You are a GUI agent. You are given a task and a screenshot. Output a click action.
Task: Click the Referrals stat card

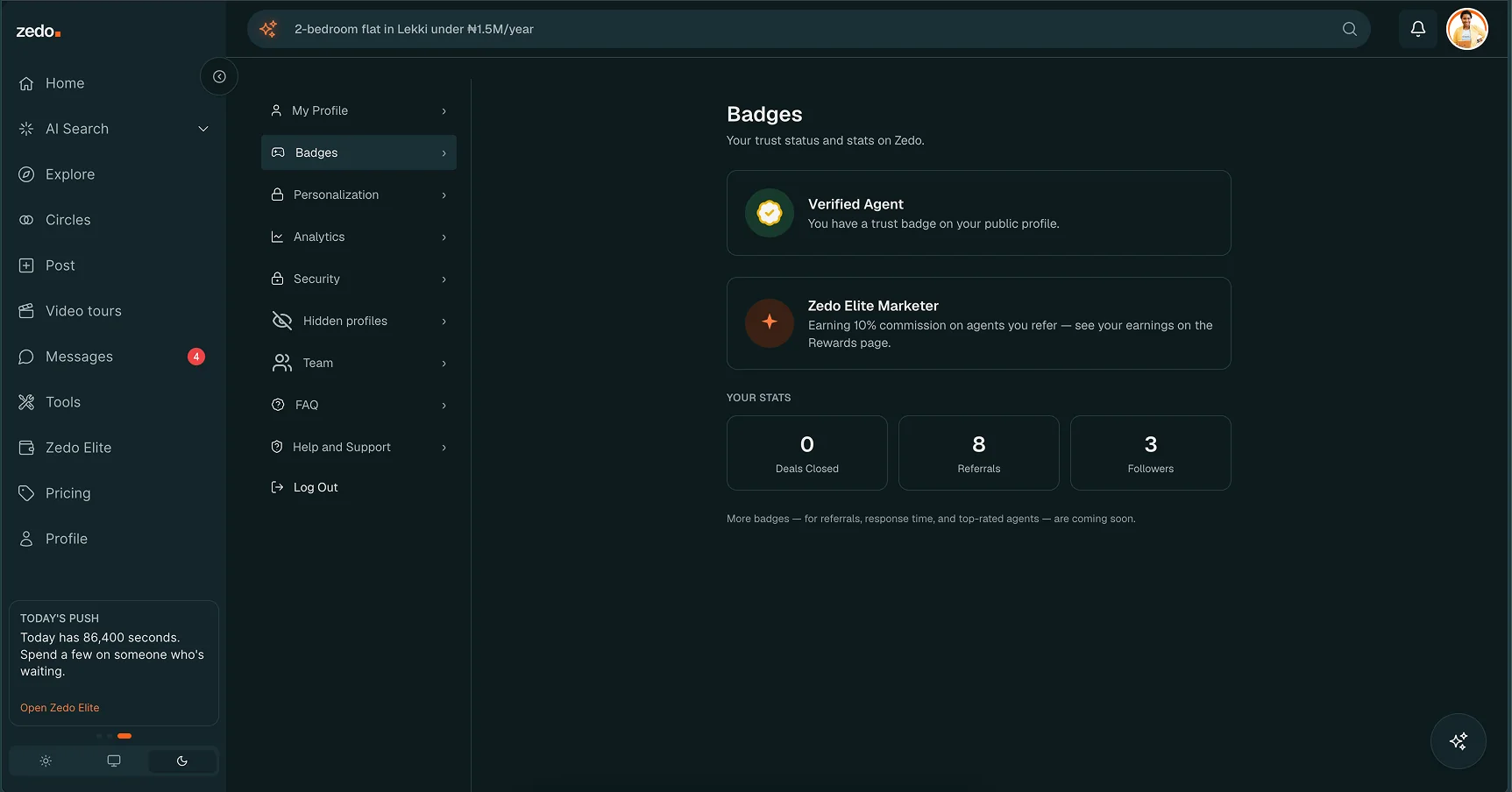tap(978, 453)
